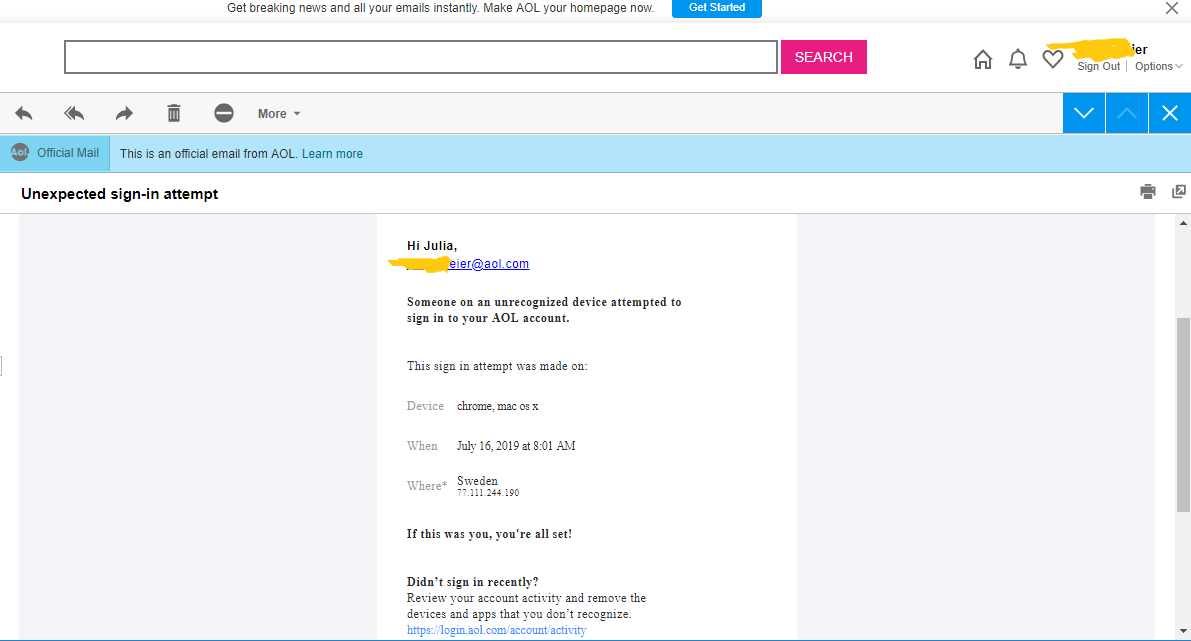Viewport: 1191px width, 641px height.
Task: Click the Sign Out link
Action: click(x=1098, y=66)
